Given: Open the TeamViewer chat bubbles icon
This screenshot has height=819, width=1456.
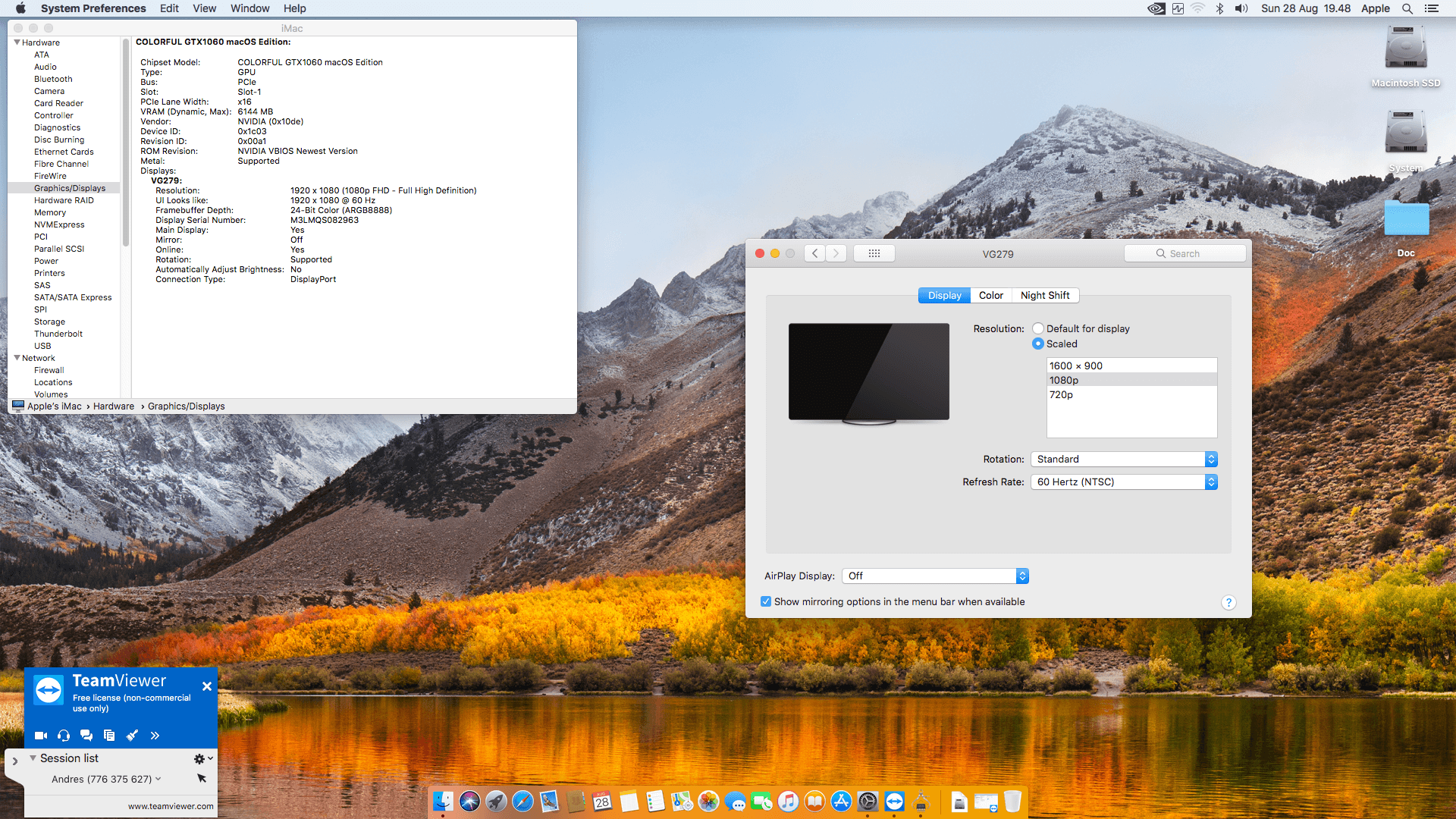Looking at the screenshot, I should point(86,736).
